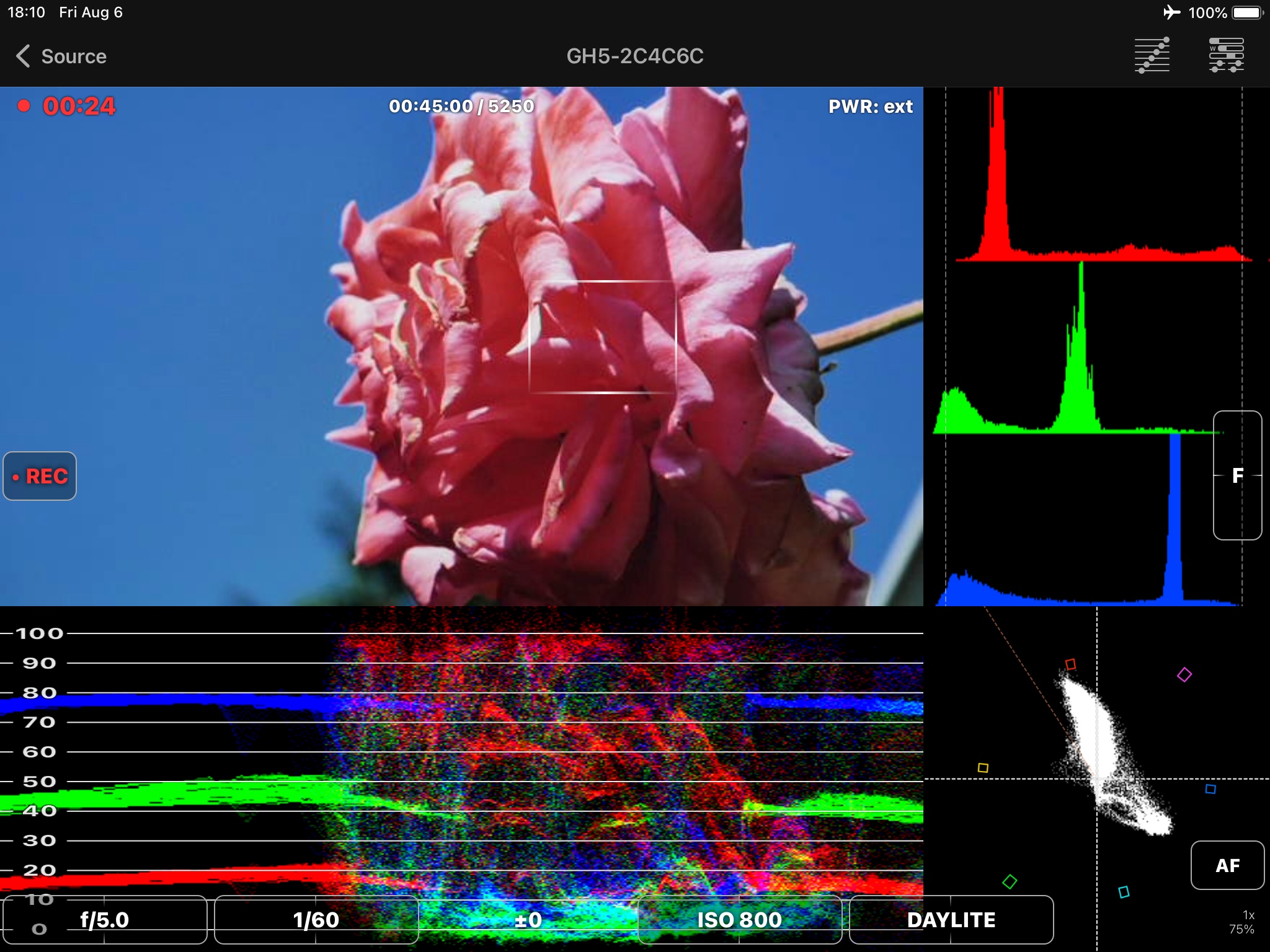Open the ISO 800 sensitivity selector
Viewport: 1270px width, 952px height.
click(739, 920)
